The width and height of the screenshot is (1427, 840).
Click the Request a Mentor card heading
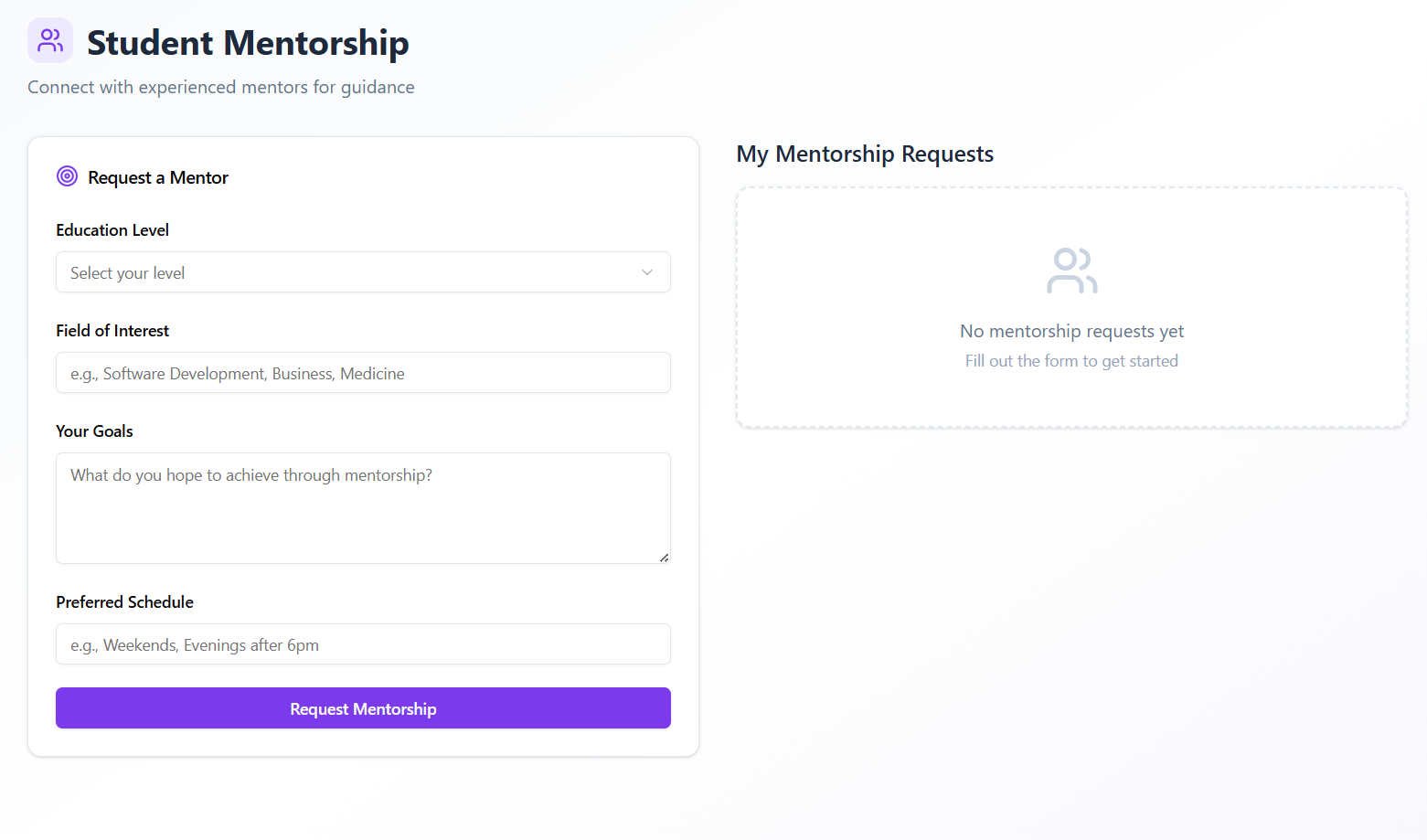tap(158, 177)
